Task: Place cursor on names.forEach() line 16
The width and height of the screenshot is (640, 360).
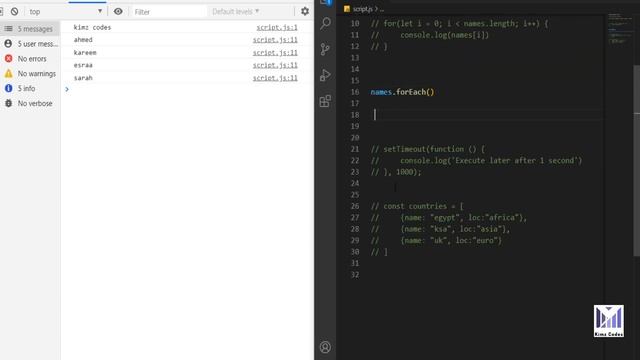Action: tap(402, 92)
